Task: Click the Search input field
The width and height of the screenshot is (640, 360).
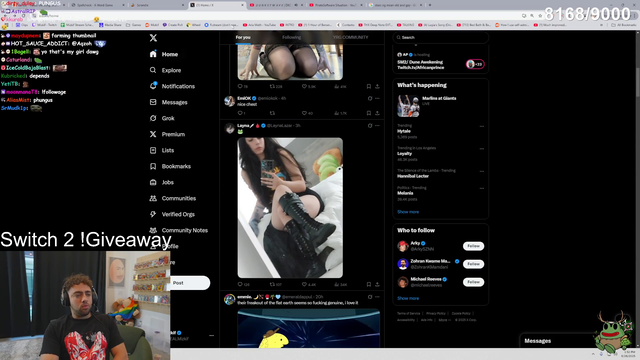Action: pyautogui.click(x=440, y=37)
